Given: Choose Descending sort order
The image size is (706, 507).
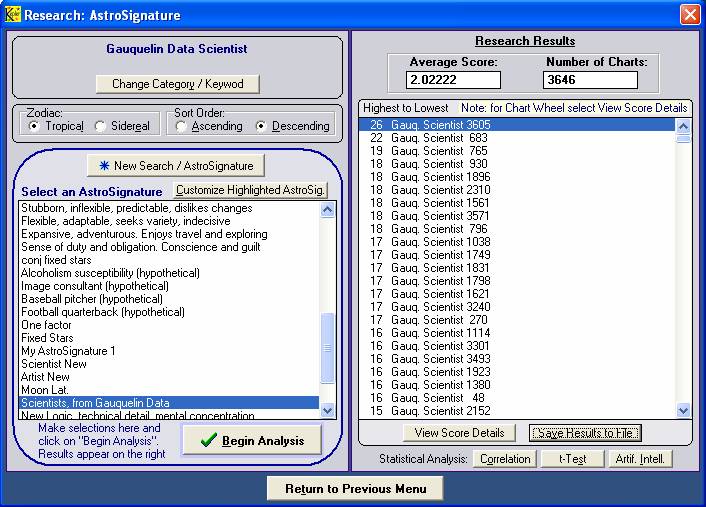Looking at the screenshot, I should tap(263, 126).
